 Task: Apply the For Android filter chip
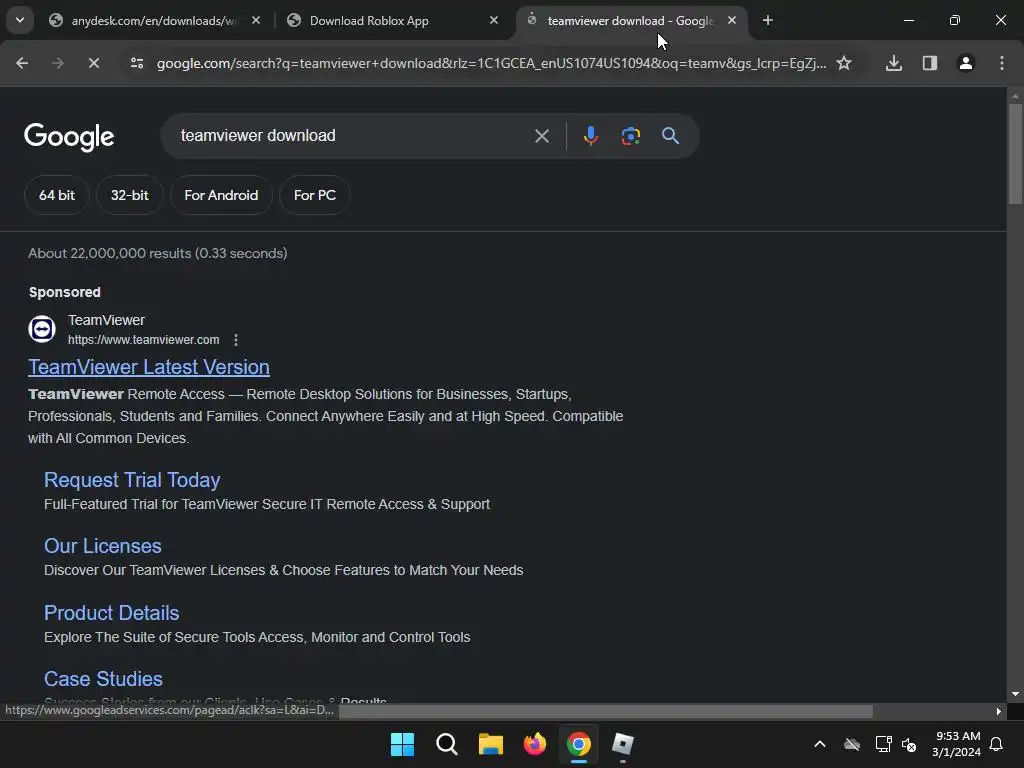coord(221,195)
